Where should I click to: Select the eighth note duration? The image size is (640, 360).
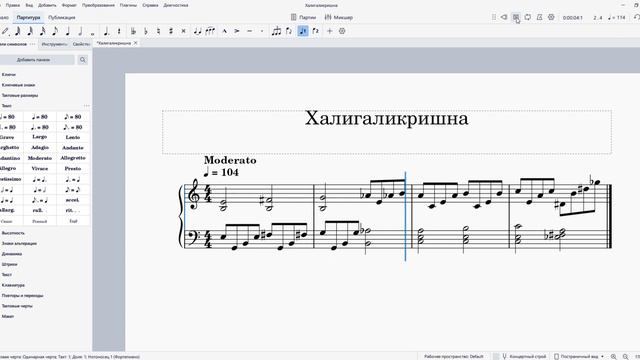(x=55, y=31)
